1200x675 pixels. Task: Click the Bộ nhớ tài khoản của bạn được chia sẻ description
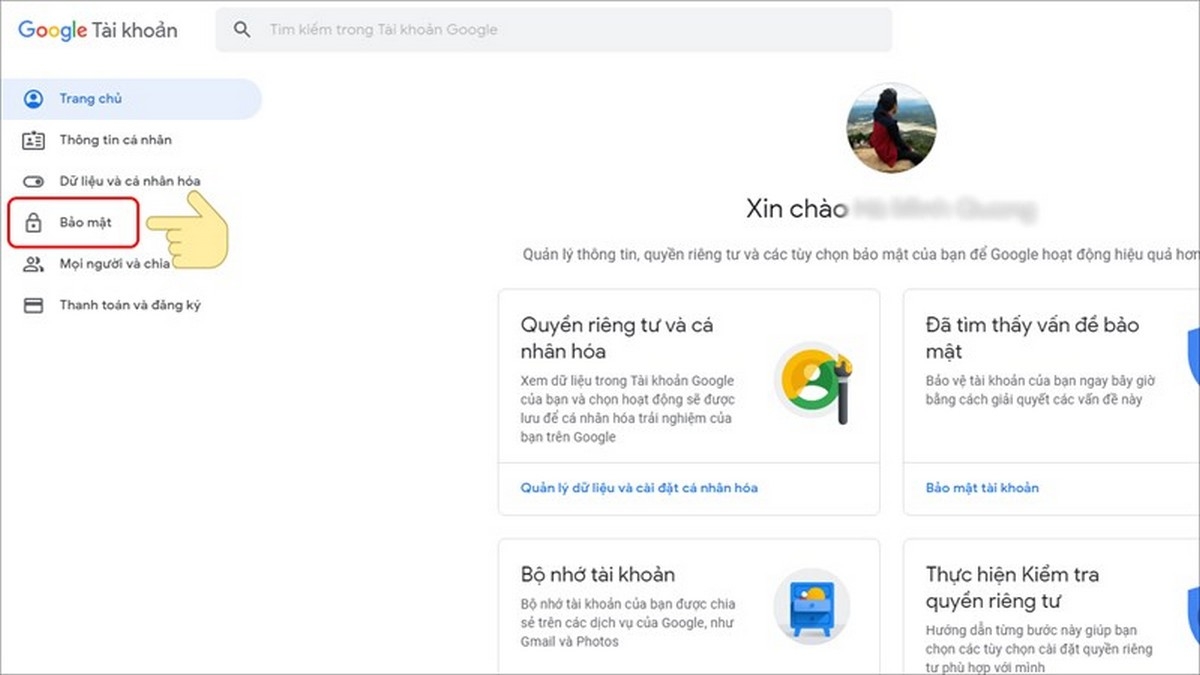tap(628, 622)
